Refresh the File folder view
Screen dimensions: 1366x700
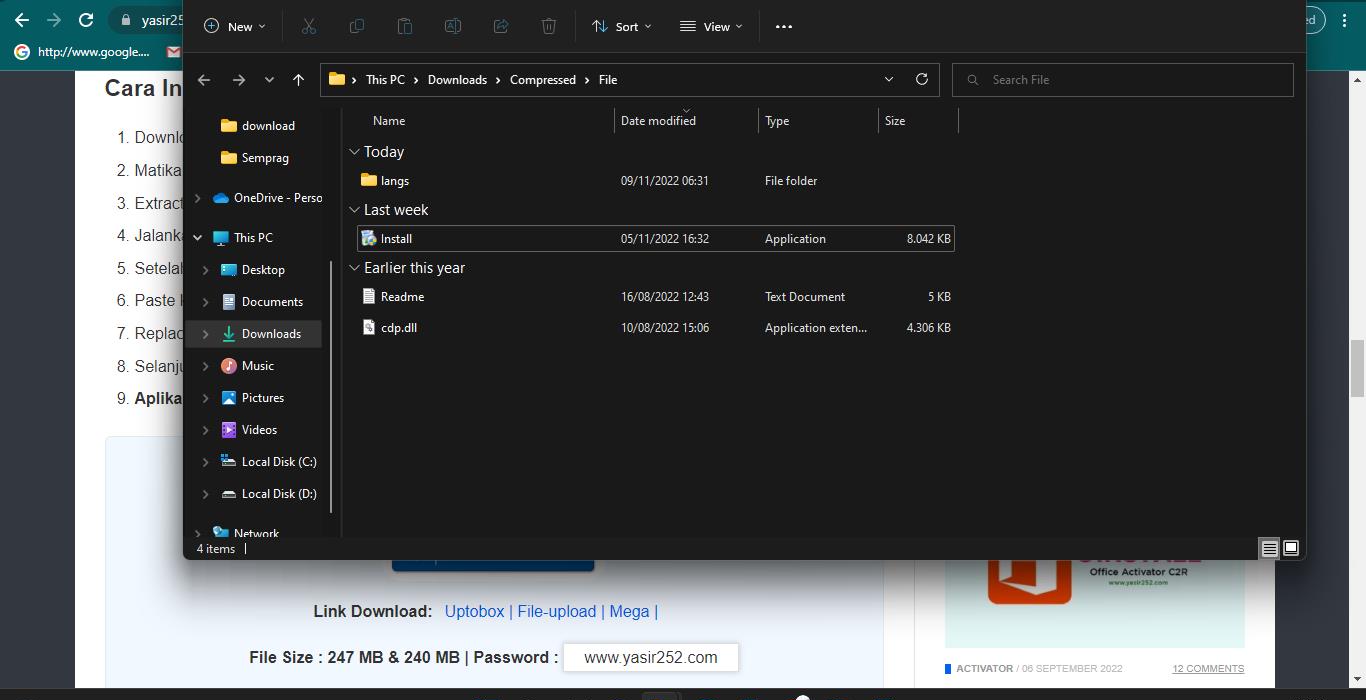[921, 80]
